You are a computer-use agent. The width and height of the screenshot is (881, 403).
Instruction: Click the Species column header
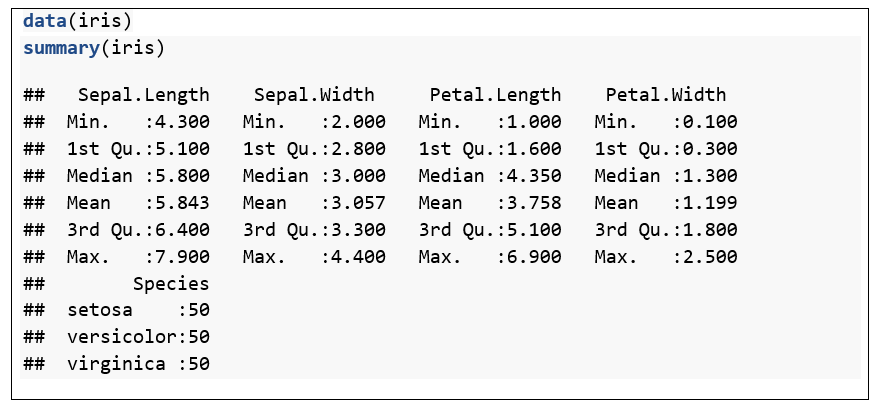click(171, 284)
